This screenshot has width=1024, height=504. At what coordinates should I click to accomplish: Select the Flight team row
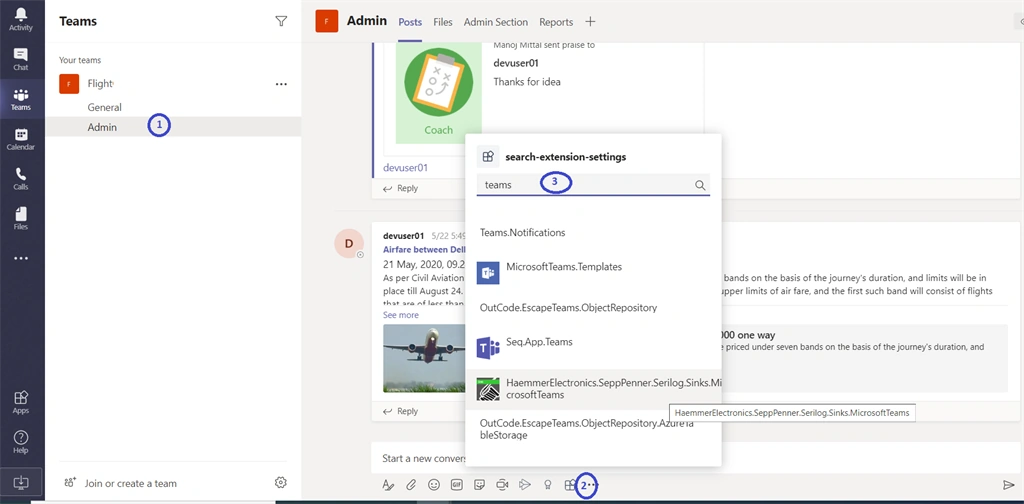tap(173, 84)
